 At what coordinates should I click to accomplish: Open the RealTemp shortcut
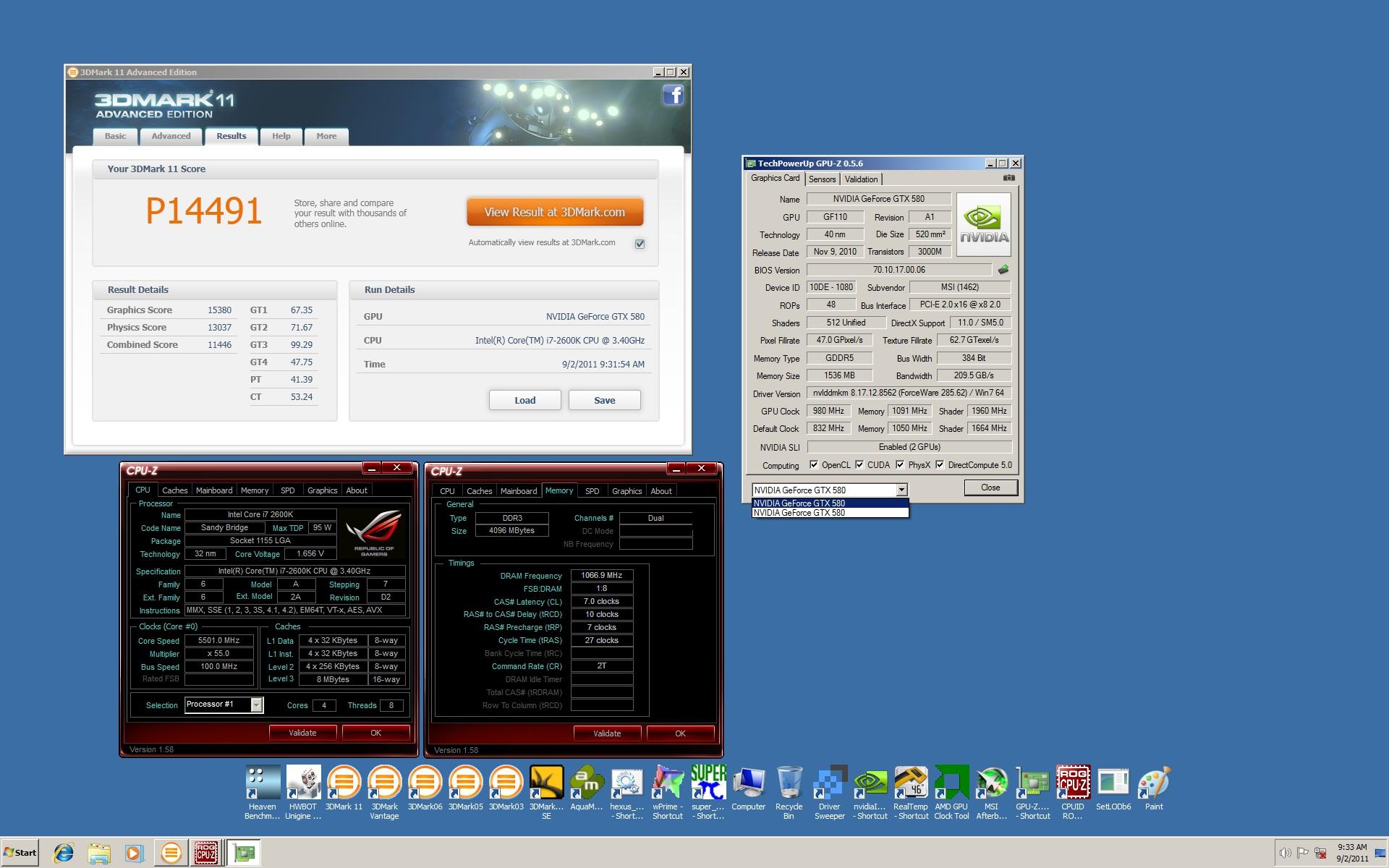coord(911,793)
